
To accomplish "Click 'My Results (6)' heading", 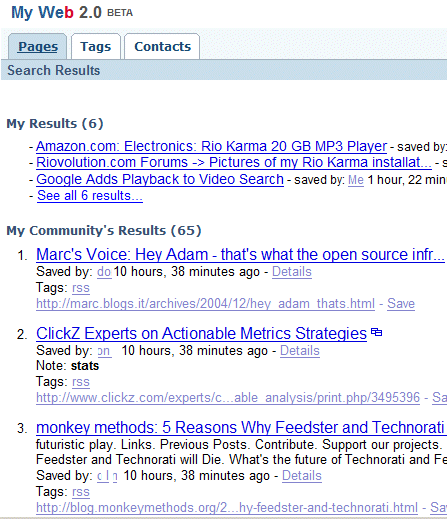I will 55,124.
